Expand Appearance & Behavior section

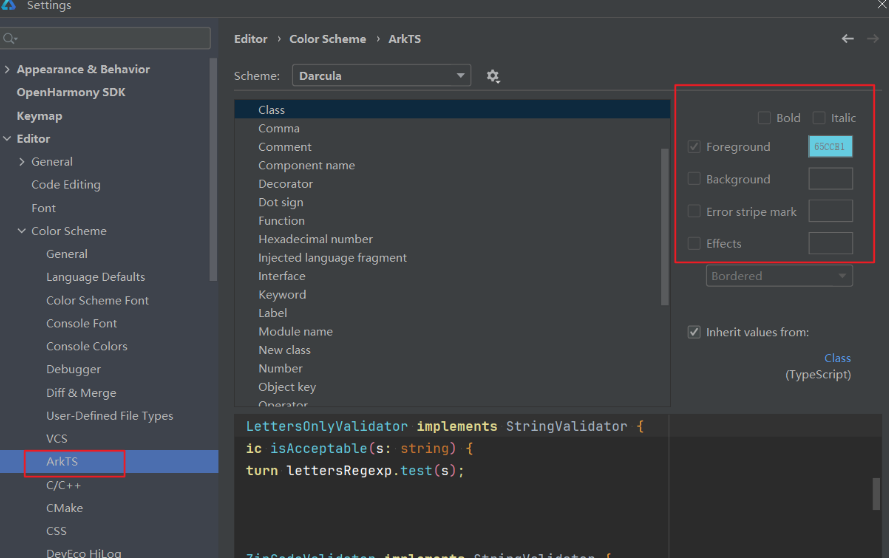pyautogui.click(x=7, y=69)
